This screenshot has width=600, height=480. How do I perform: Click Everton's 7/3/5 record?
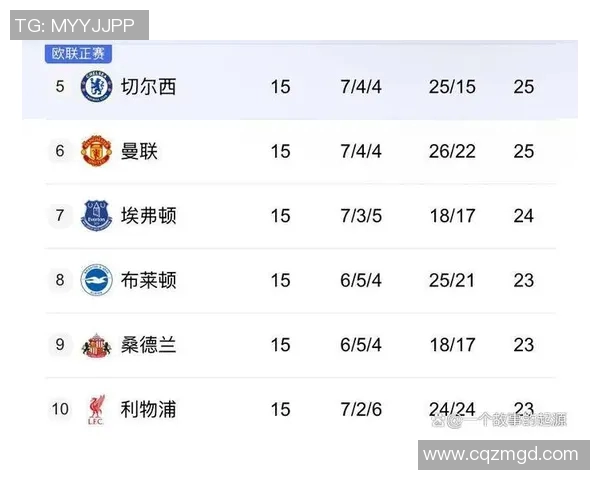click(x=361, y=215)
